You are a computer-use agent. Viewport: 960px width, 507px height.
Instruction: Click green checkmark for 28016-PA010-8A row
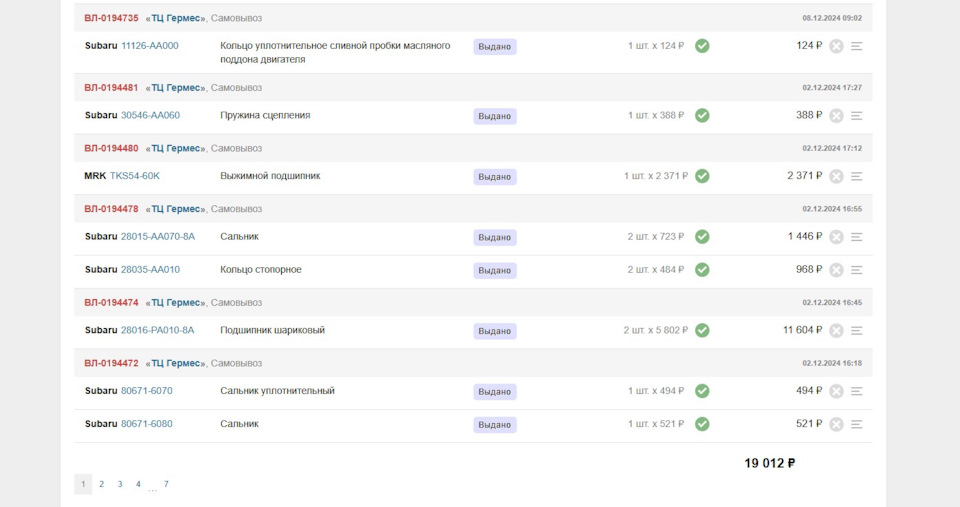[x=702, y=330]
